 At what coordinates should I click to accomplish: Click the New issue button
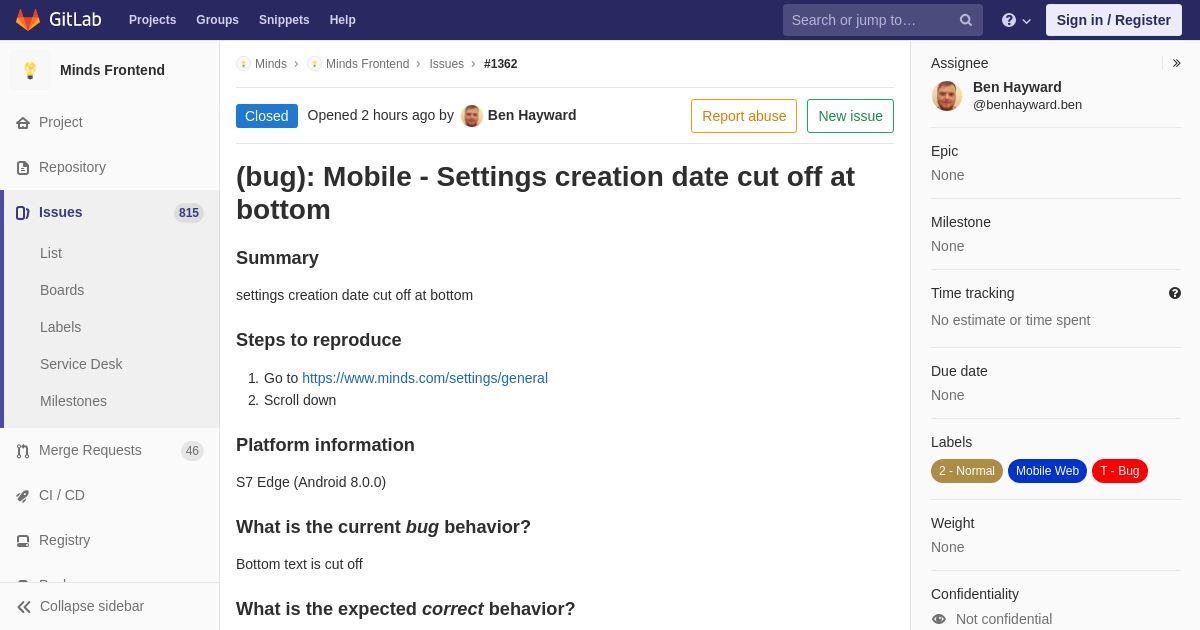pyautogui.click(x=850, y=116)
